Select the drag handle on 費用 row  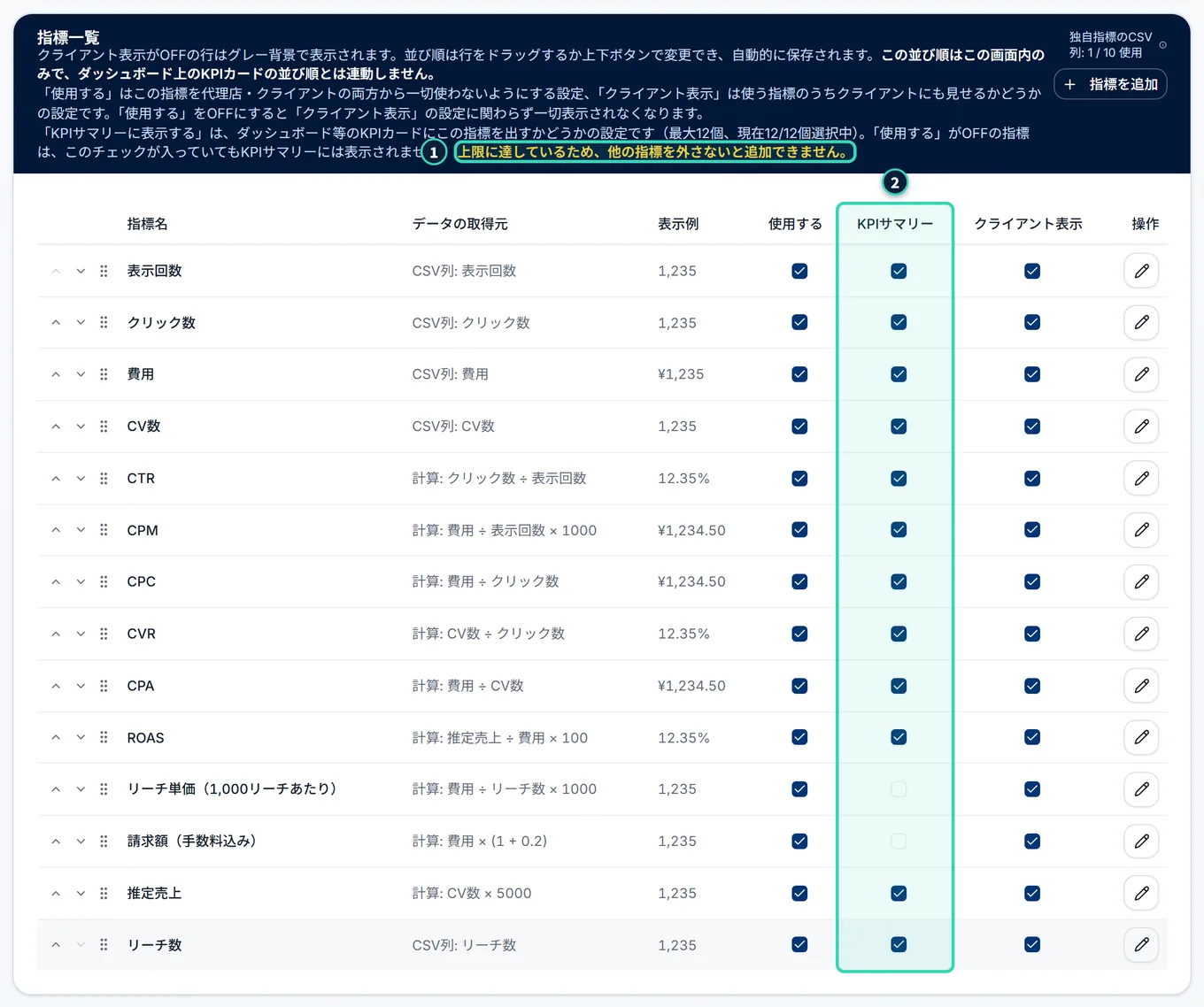pos(104,374)
